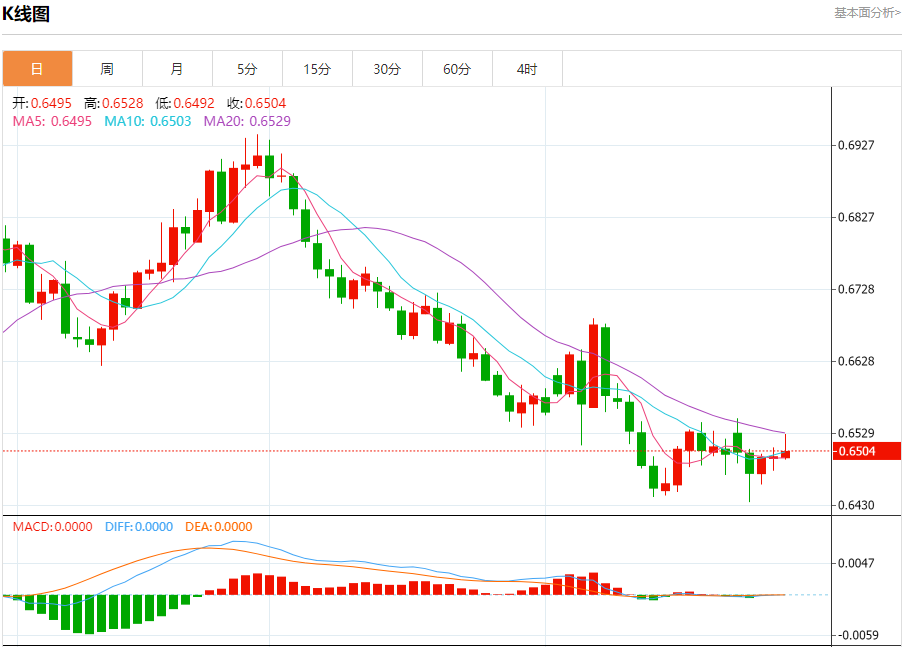Click the MA5: 0.6495 indicator label

coord(52,121)
